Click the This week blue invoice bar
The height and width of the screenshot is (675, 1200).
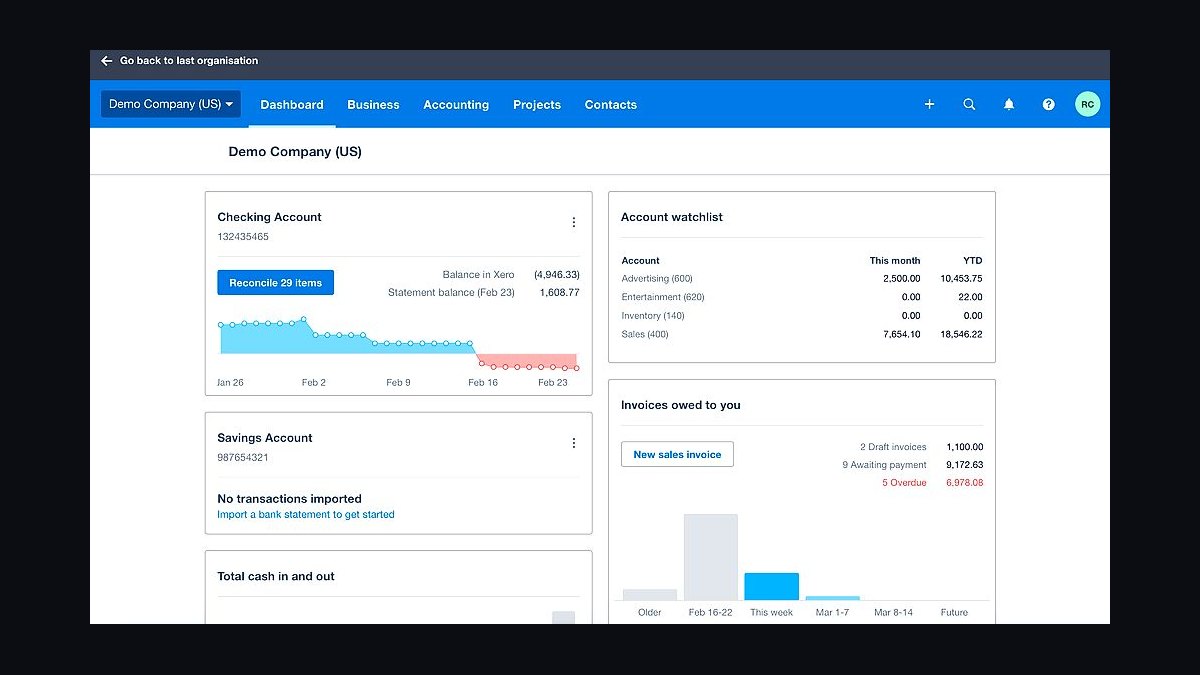[x=771, y=586]
